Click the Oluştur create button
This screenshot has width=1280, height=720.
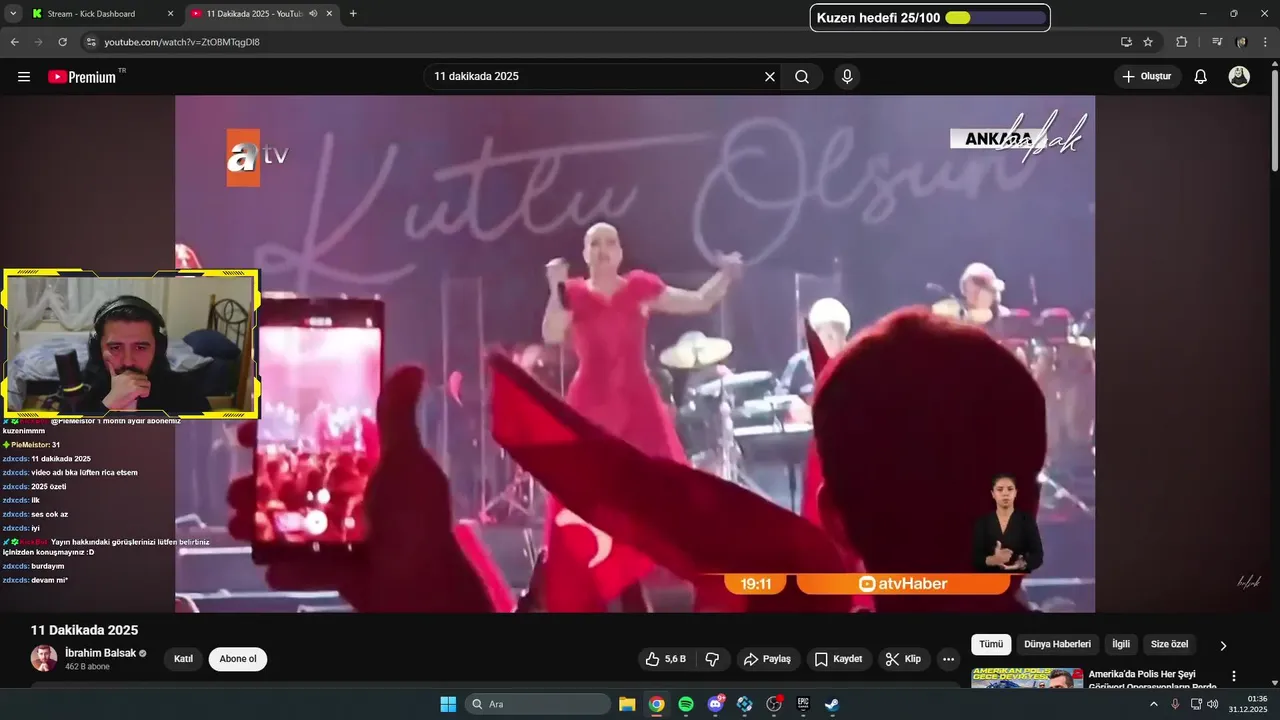point(1147,77)
